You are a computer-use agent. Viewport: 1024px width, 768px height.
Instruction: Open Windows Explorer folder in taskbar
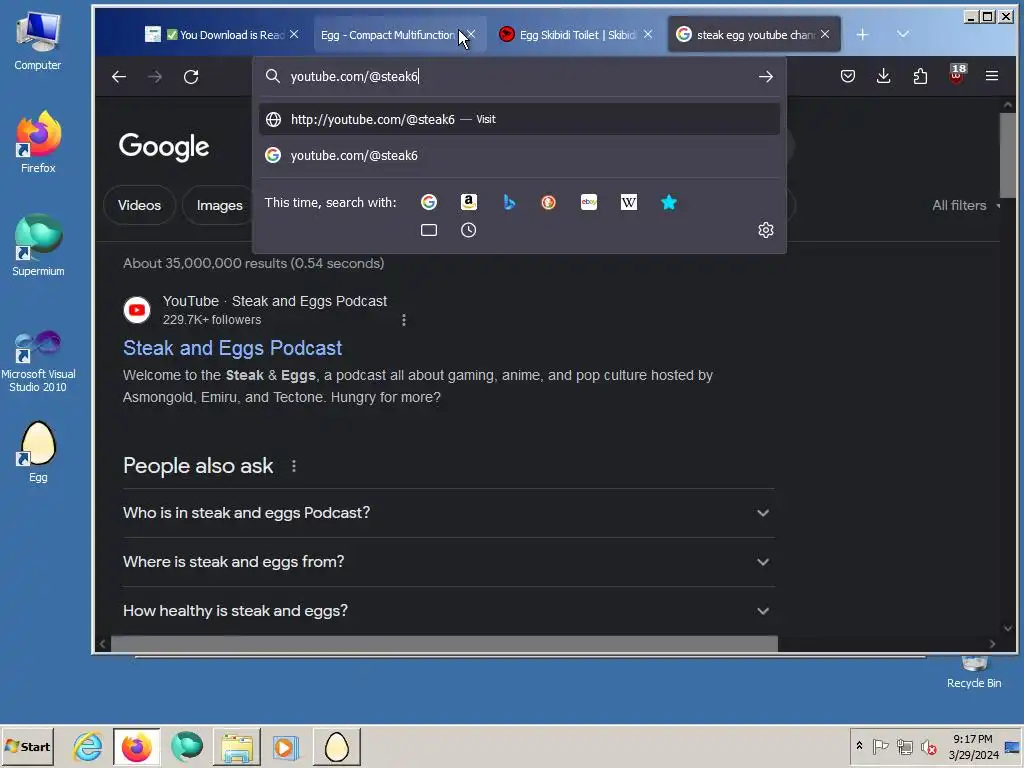coord(236,746)
